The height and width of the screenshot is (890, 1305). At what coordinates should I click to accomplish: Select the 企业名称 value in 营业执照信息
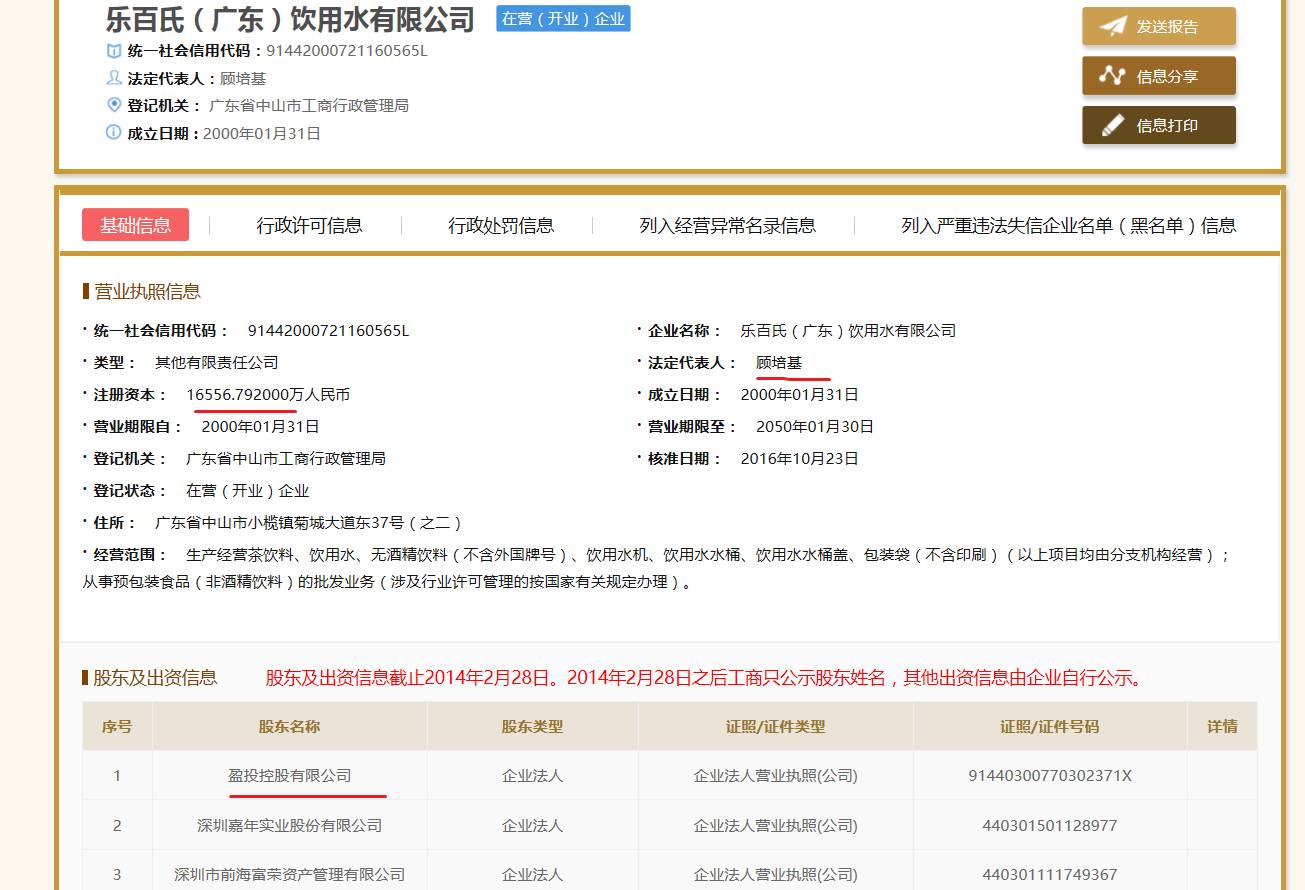pyautogui.click(x=848, y=331)
